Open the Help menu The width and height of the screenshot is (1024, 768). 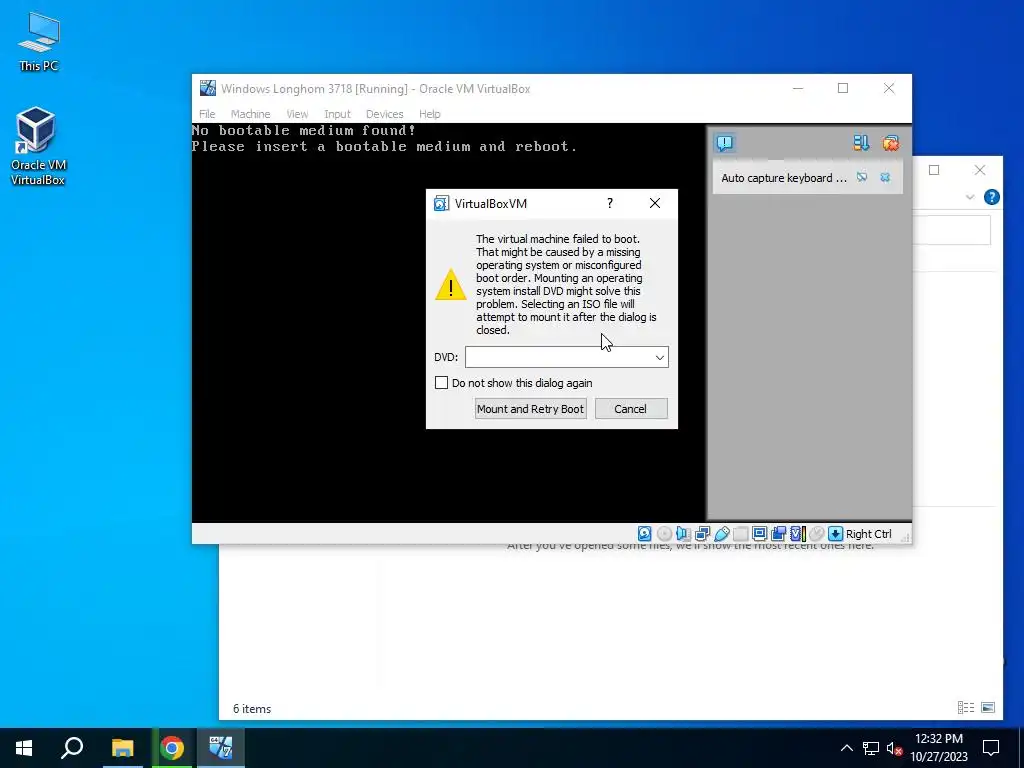430,114
